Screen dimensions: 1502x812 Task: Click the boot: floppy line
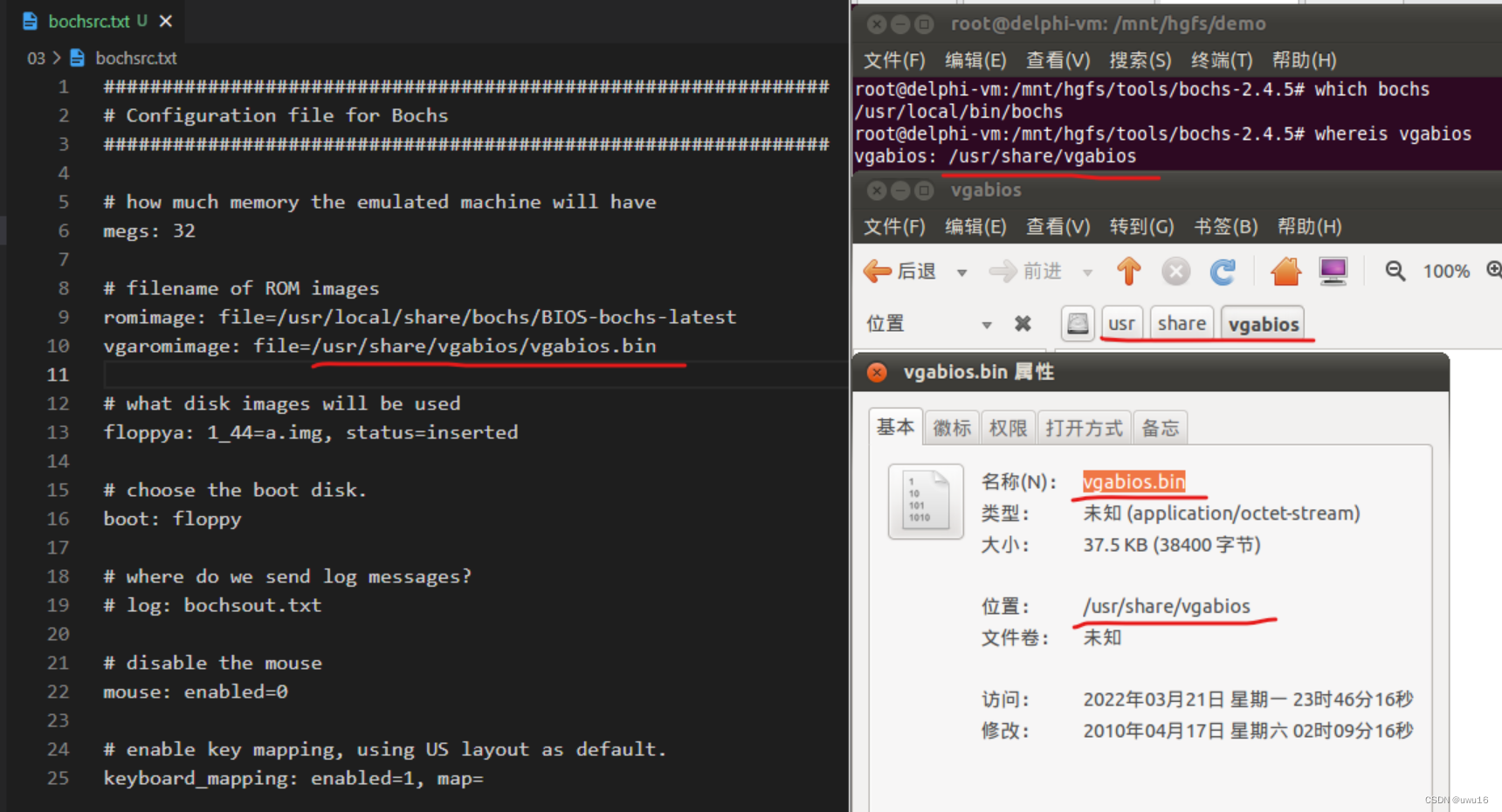tap(172, 519)
